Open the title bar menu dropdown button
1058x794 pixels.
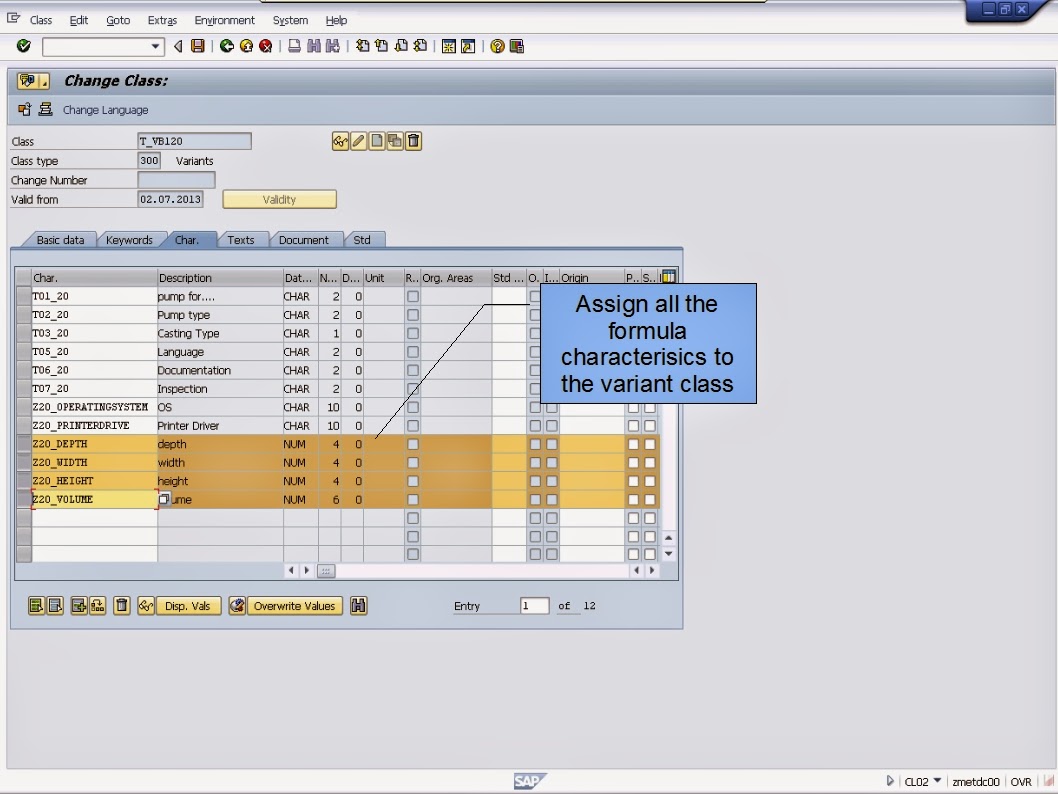pos(33,81)
